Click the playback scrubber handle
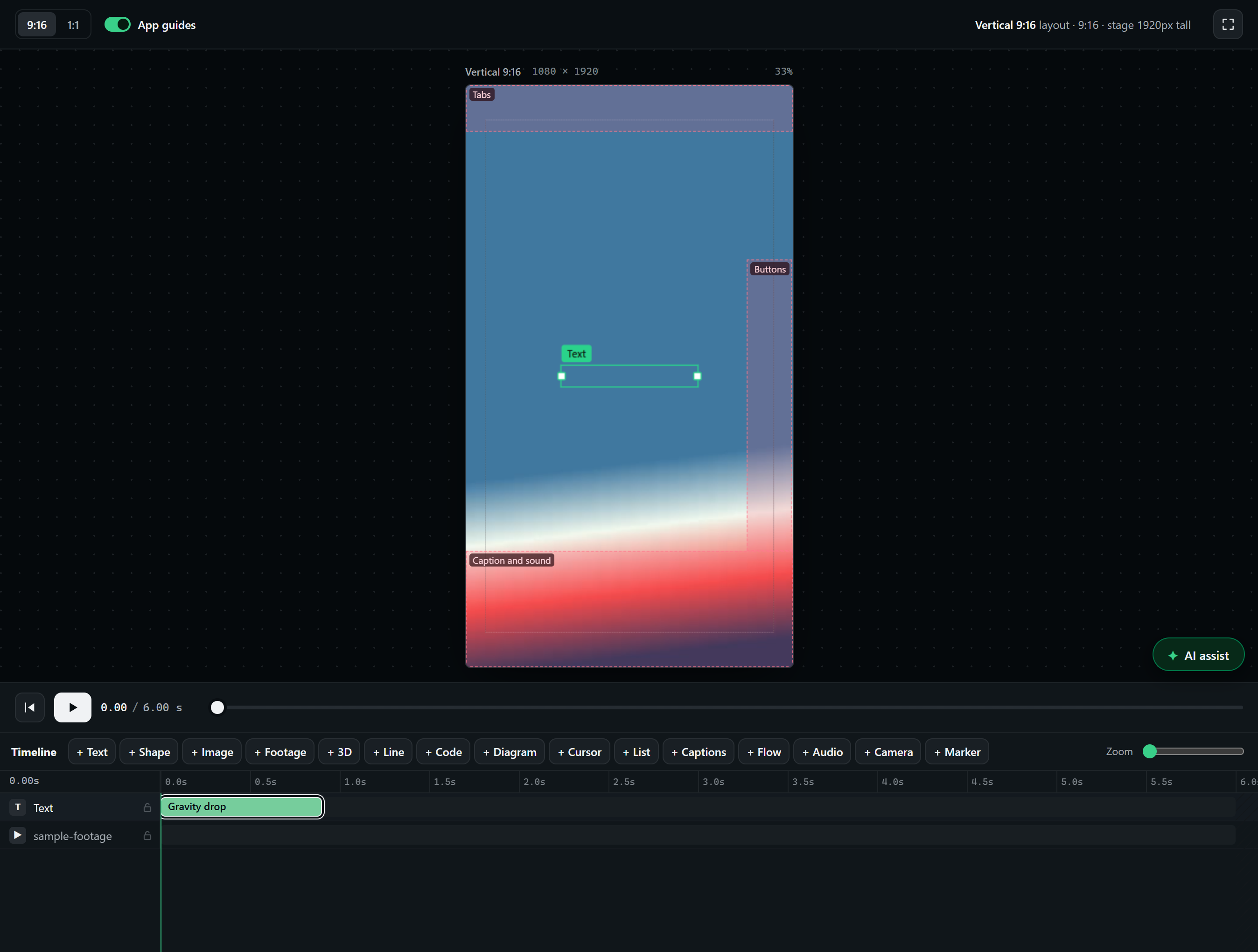This screenshot has width=1258, height=952. tap(217, 707)
